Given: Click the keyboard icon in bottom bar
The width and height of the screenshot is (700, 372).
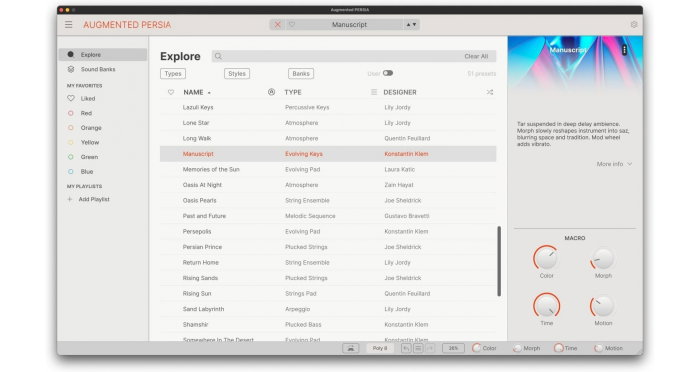Looking at the screenshot, I should pos(350,348).
